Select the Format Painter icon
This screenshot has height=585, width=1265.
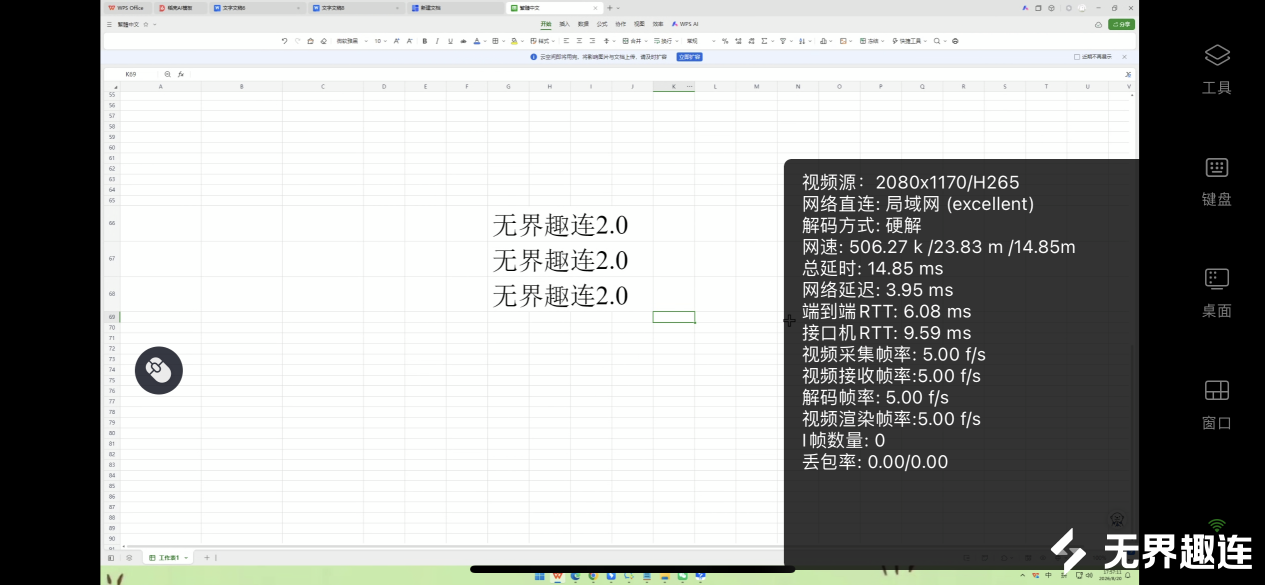click(x=311, y=41)
